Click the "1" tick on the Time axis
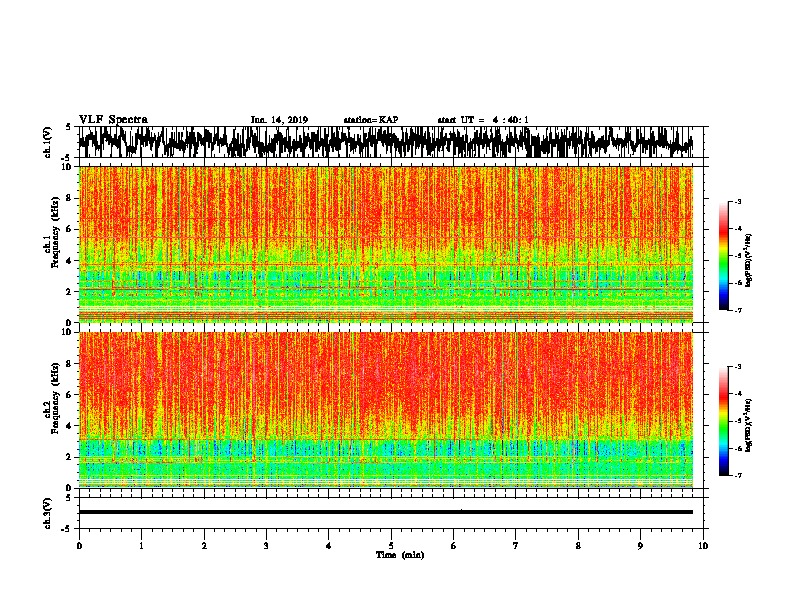 (141, 546)
